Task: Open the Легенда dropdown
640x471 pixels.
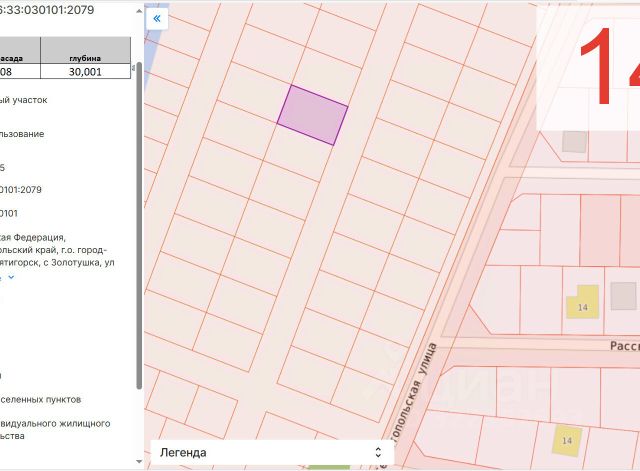Action: (x=272, y=452)
